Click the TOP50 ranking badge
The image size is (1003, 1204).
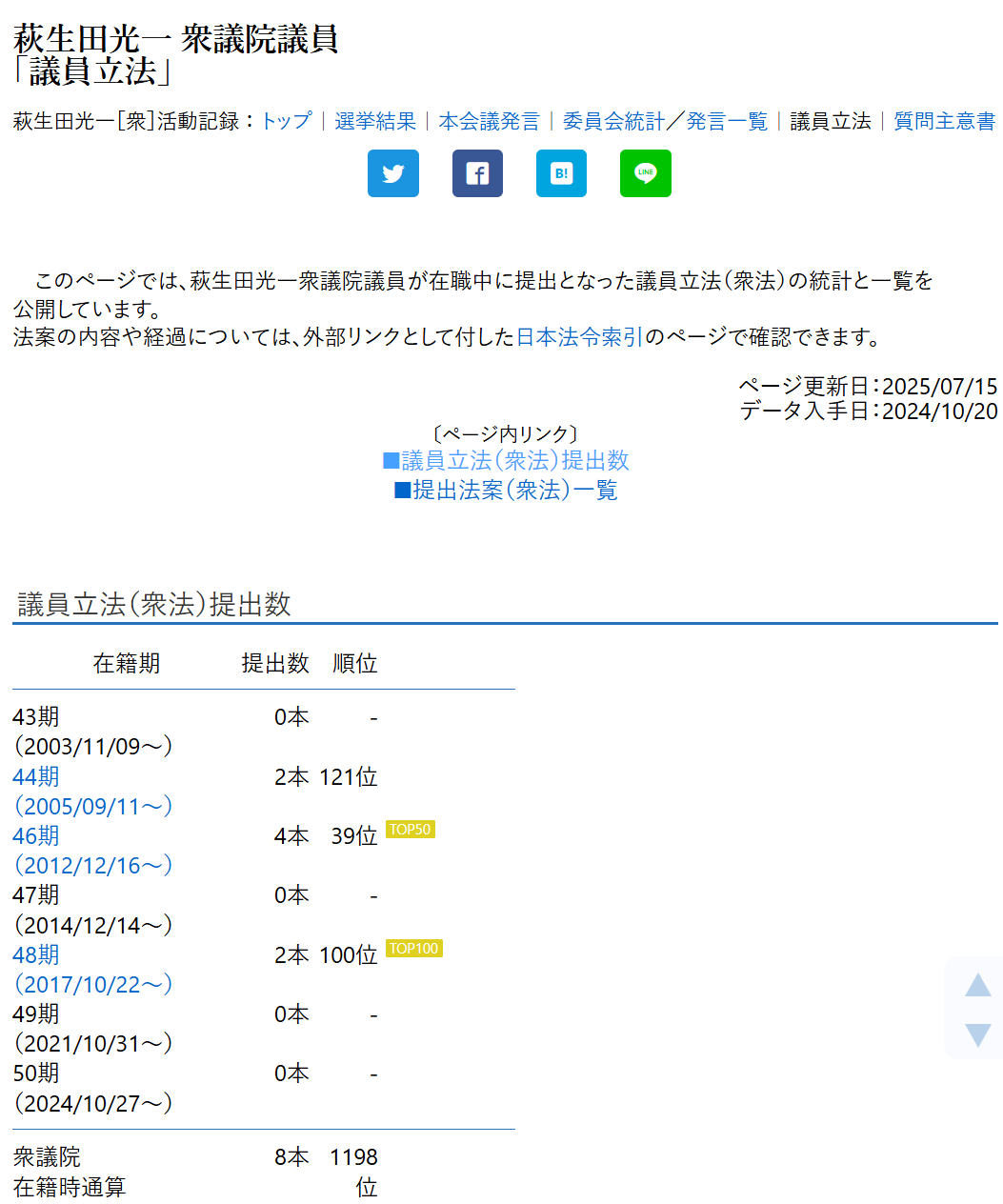pos(411,830)
